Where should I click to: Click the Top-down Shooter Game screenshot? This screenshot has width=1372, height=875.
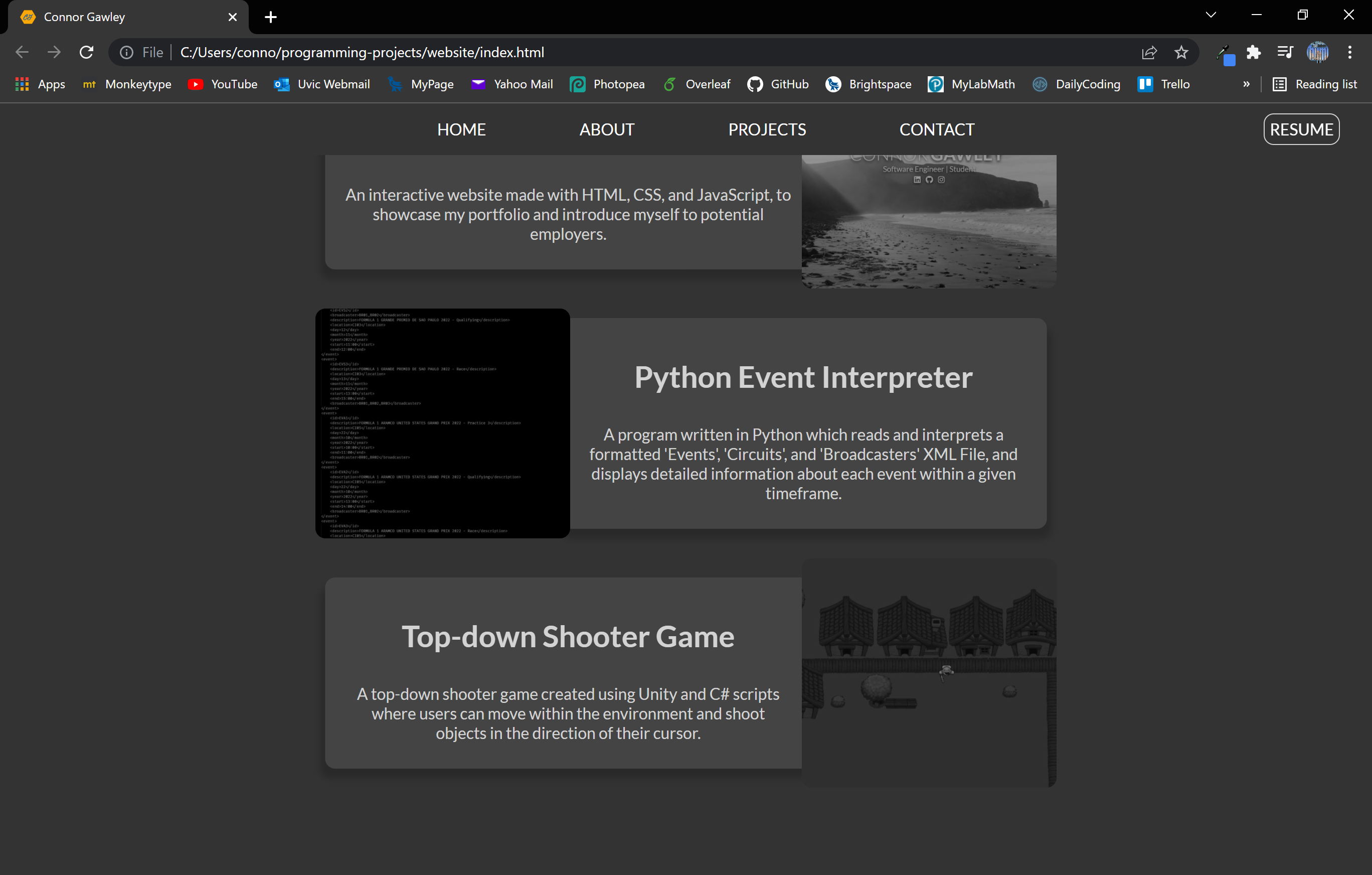(x=929, y=673)
